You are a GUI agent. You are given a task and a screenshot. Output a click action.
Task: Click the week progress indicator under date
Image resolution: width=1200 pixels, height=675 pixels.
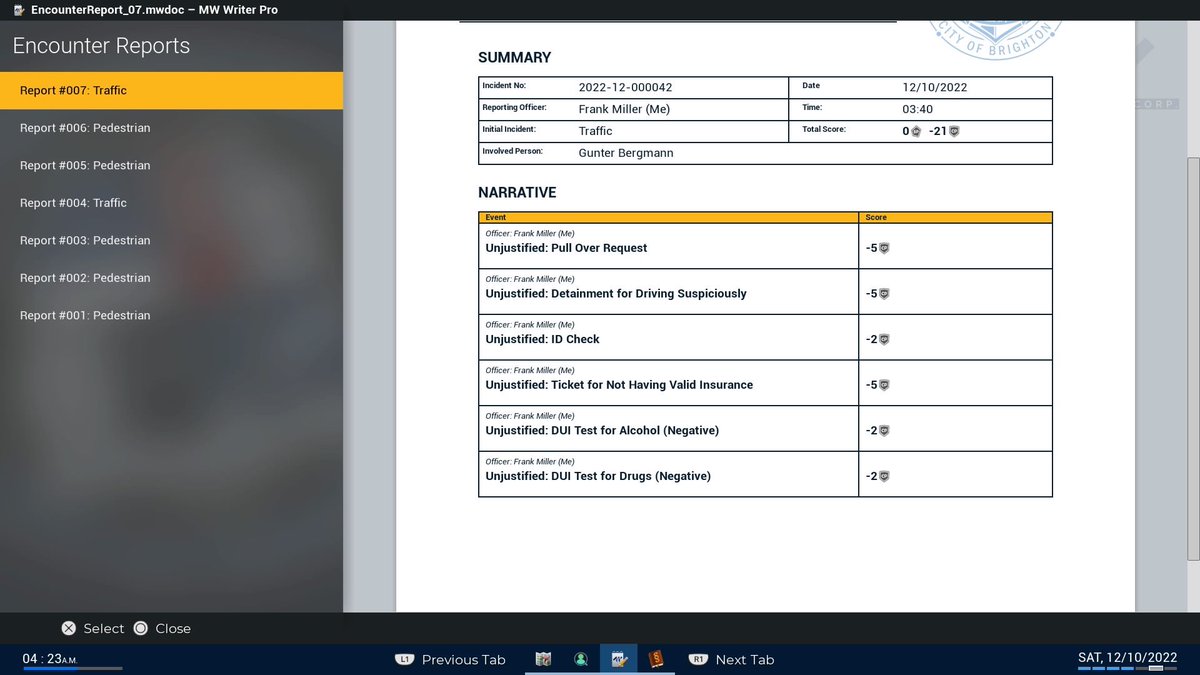tap(1126, 668)
